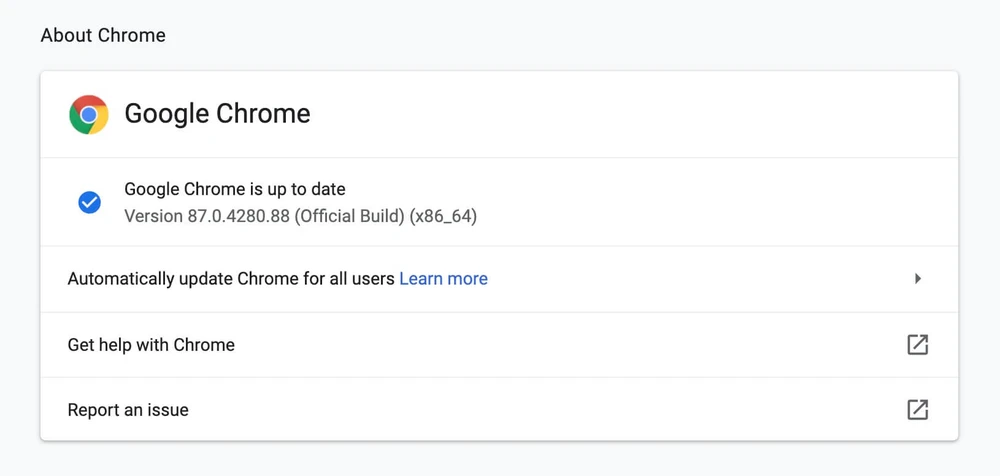Viewport: 1000px width, 476px height.
Task: Click the 'Google Chrome is up to date' status
Action: point(235,189)
